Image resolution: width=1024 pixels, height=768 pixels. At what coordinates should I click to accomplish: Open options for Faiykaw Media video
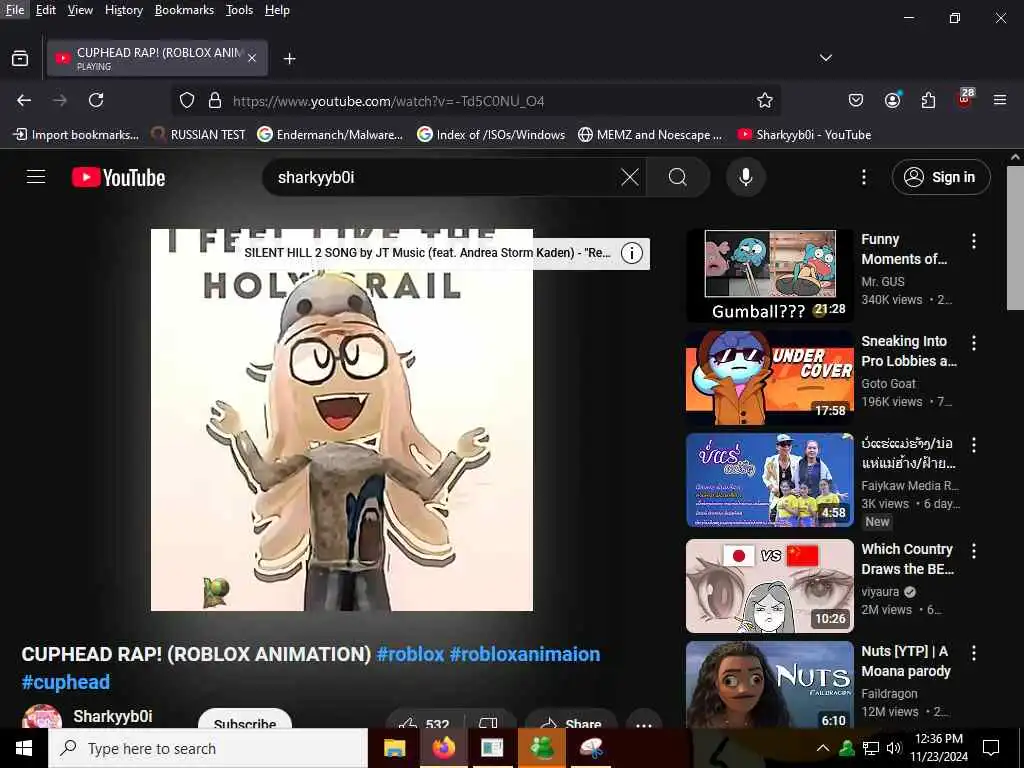click(974, 445)
